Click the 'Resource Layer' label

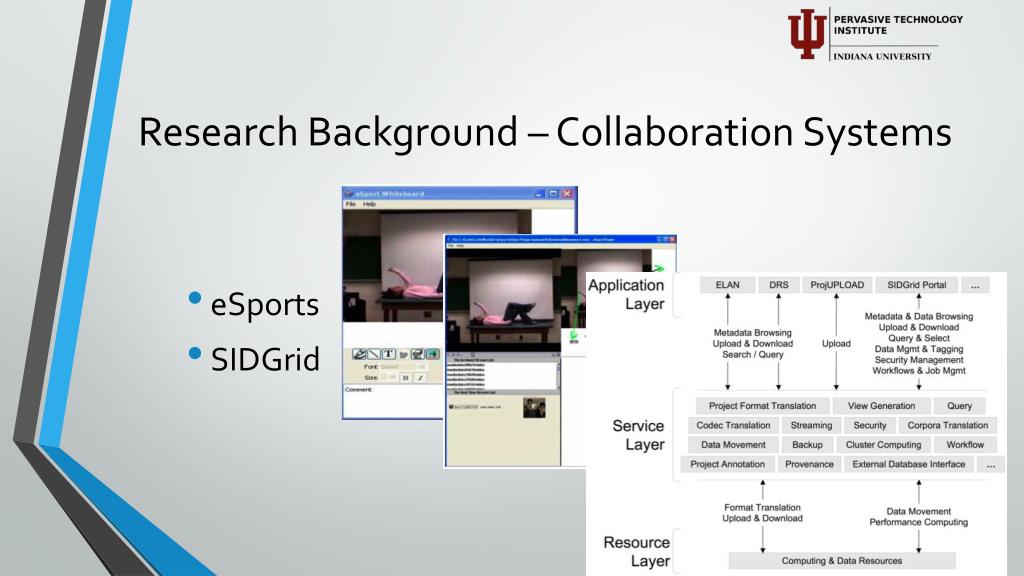click(x=637, y=552)
